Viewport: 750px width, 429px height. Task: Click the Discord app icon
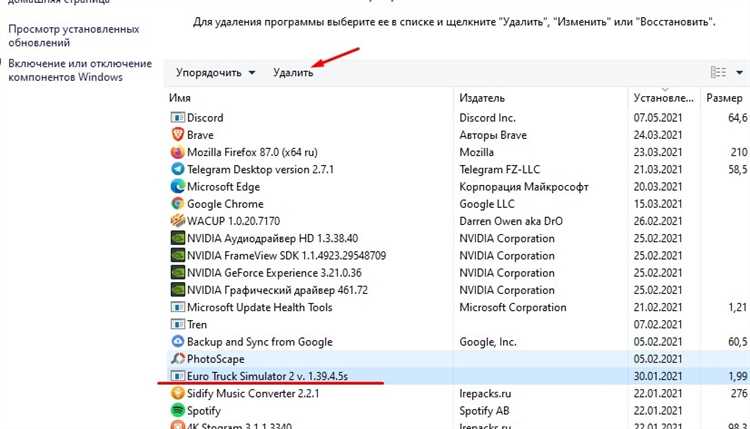tap(177, 118)
